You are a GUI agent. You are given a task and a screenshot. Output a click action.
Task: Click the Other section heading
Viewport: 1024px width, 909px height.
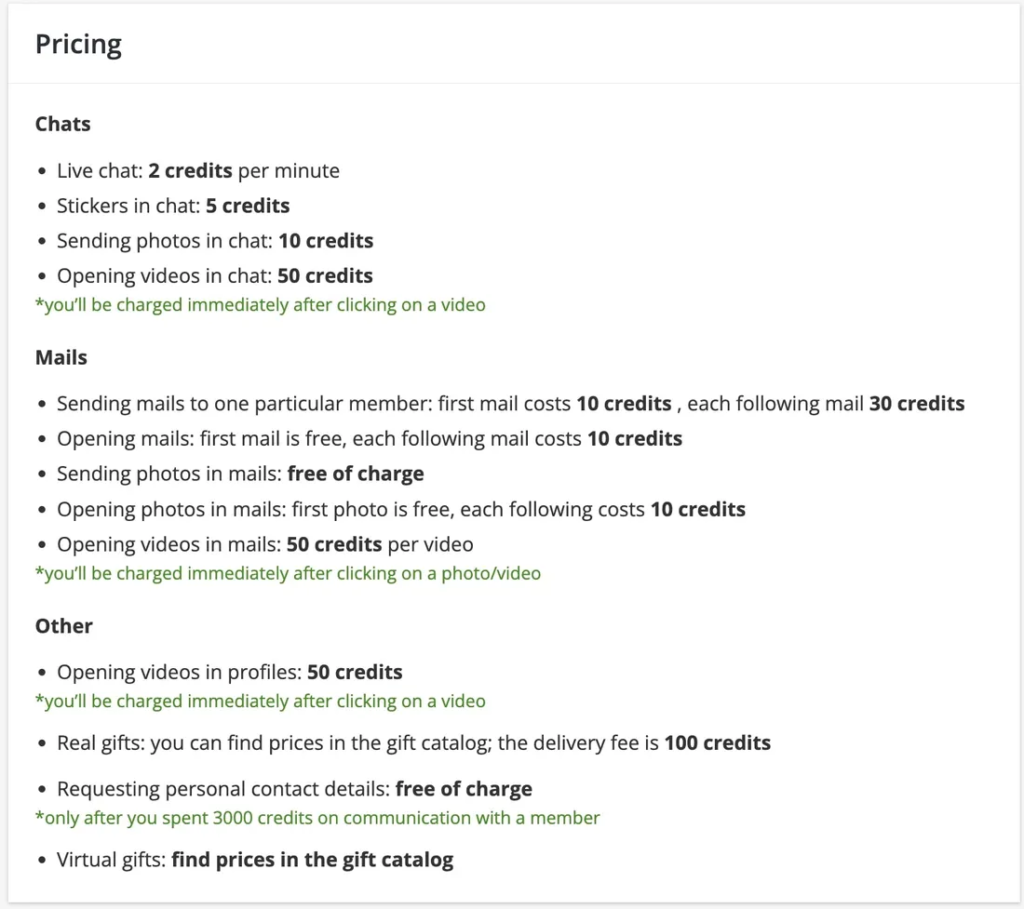(x=64, y=626)
